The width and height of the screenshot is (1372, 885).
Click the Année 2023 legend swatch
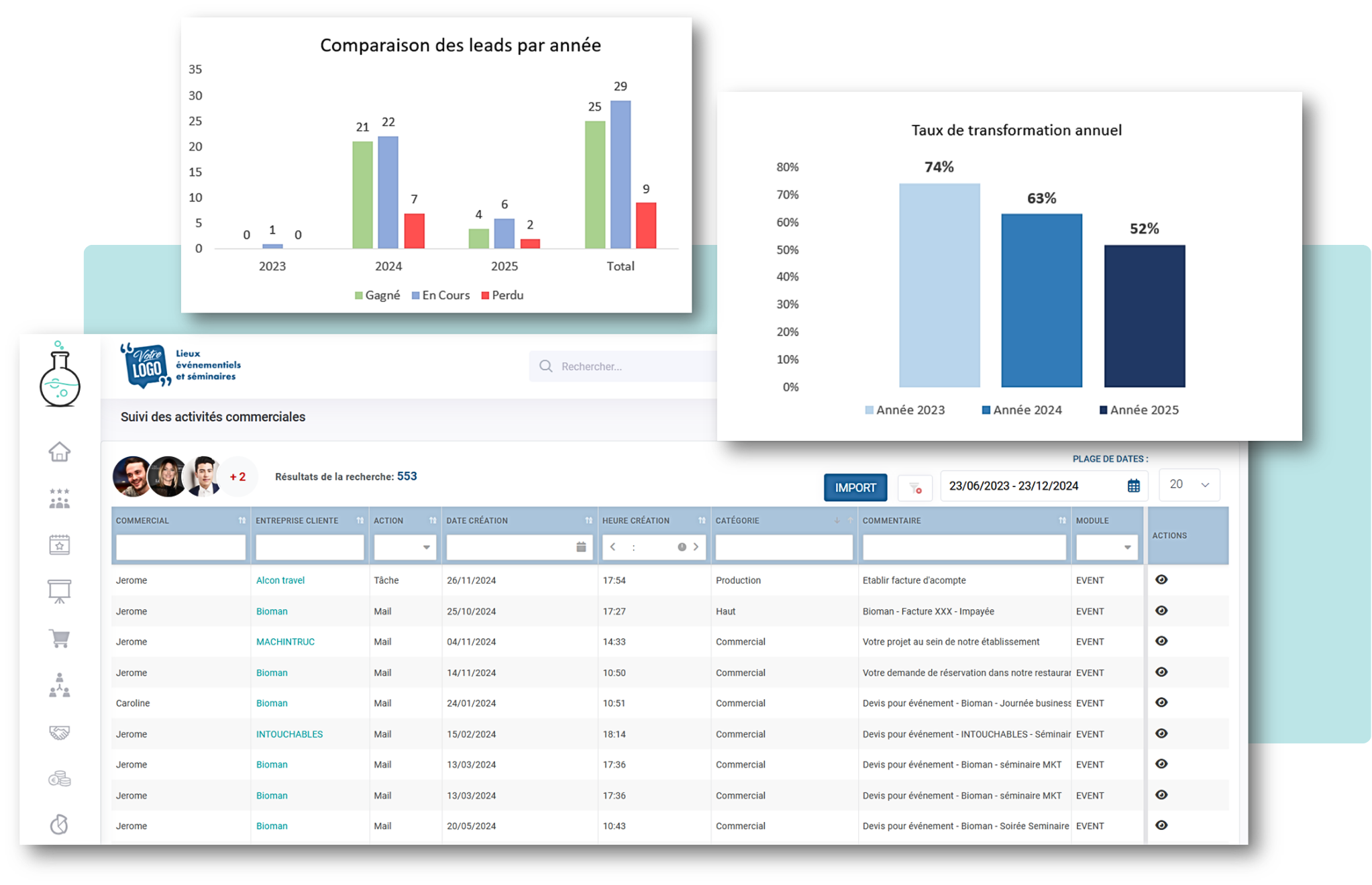(x=869, y=410)
